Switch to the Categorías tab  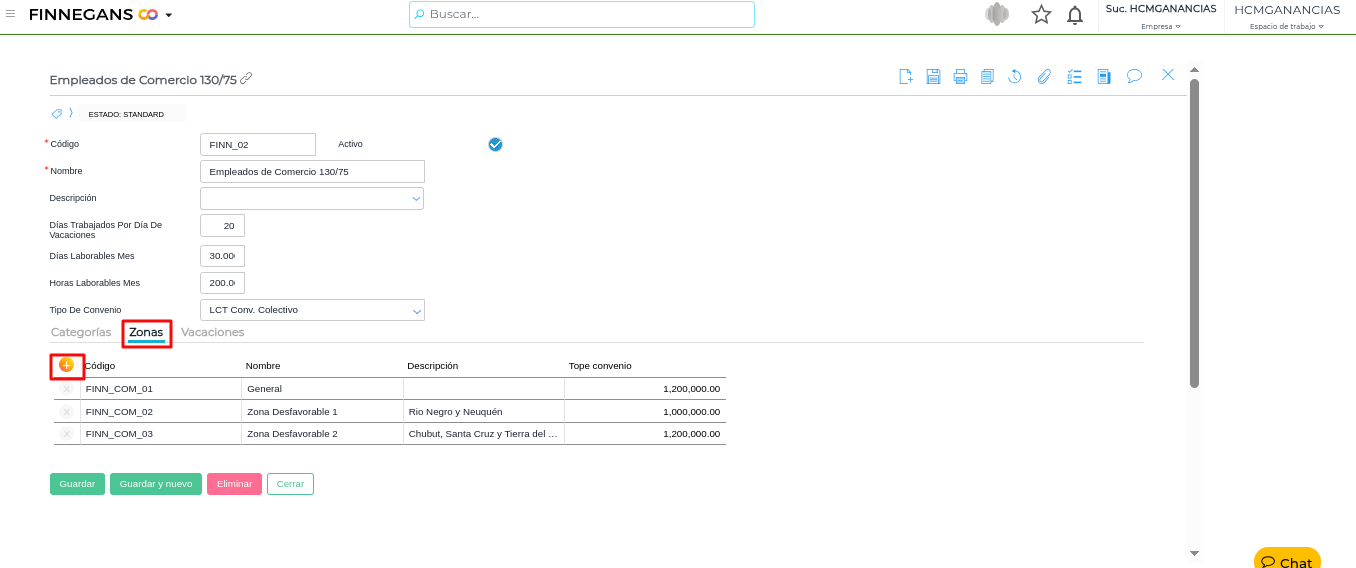pos(81,332)
